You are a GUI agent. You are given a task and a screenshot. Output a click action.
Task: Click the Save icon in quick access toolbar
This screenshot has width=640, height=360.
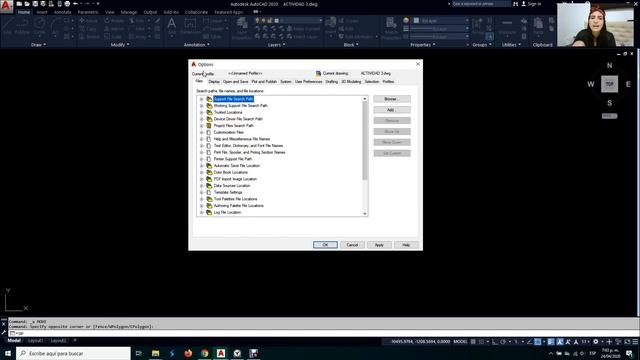[35, 4]
